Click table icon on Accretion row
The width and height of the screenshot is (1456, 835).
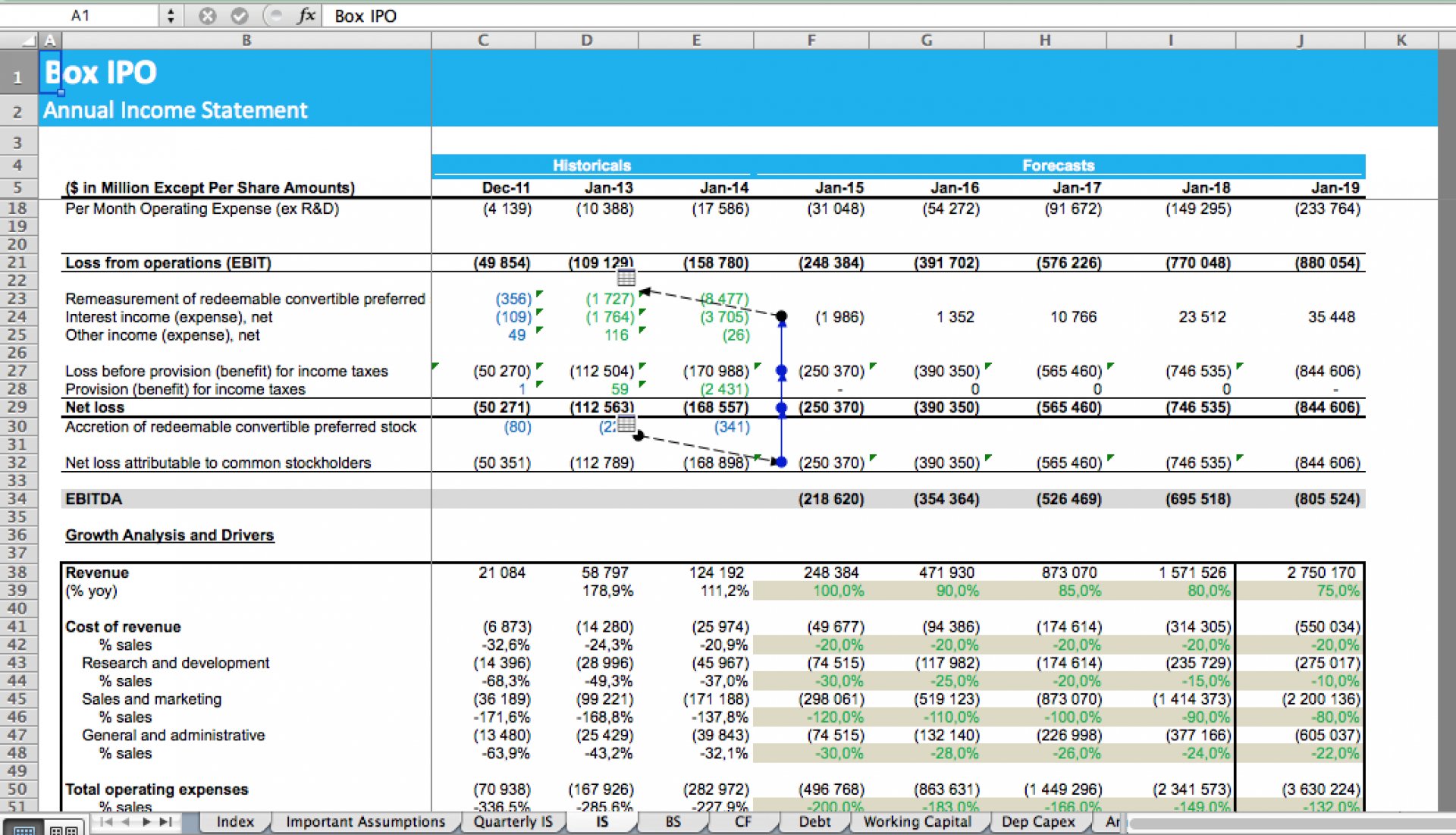[x=626, y=425]
